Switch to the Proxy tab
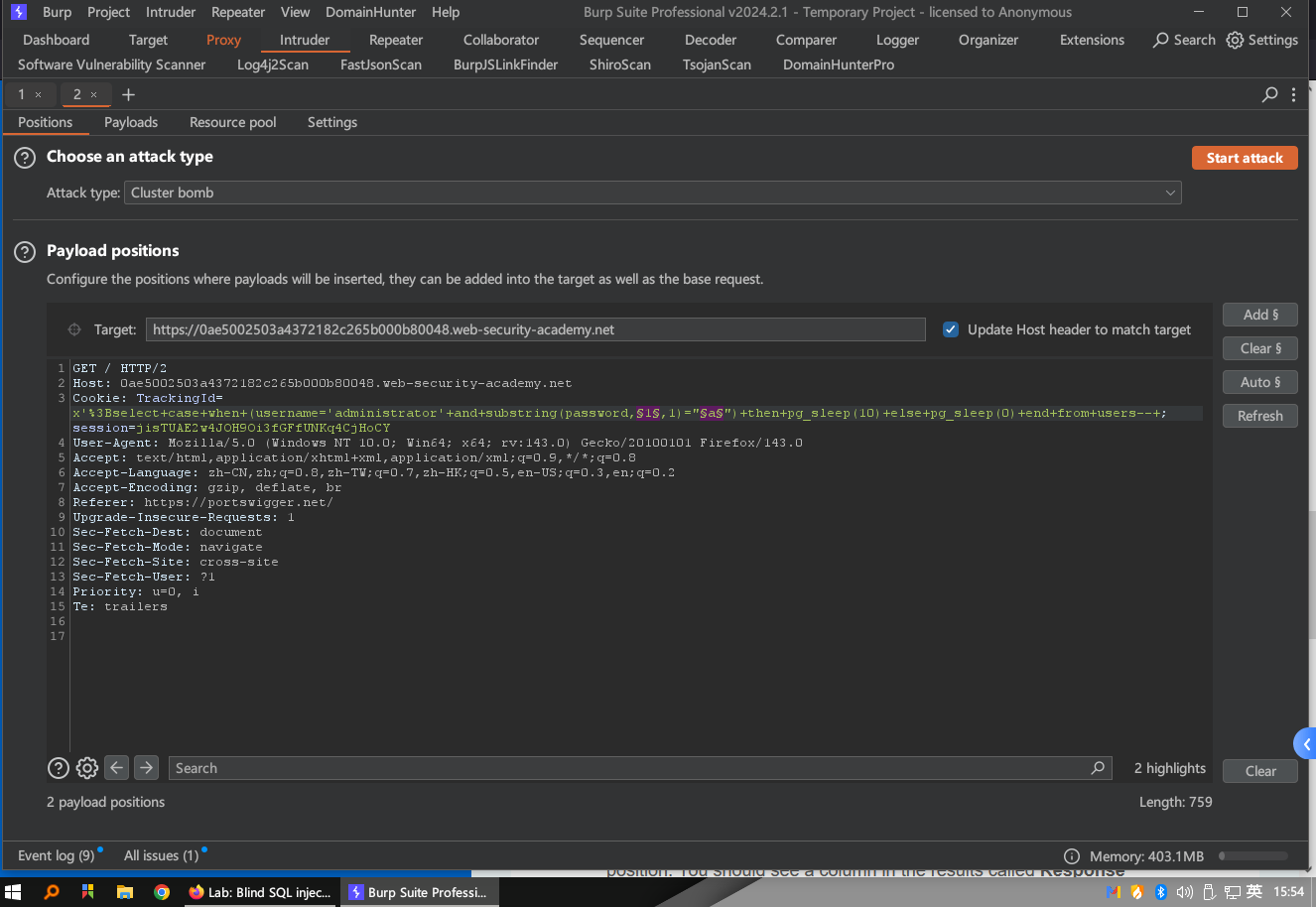The image size is (1316, 907). coord(223,40)
